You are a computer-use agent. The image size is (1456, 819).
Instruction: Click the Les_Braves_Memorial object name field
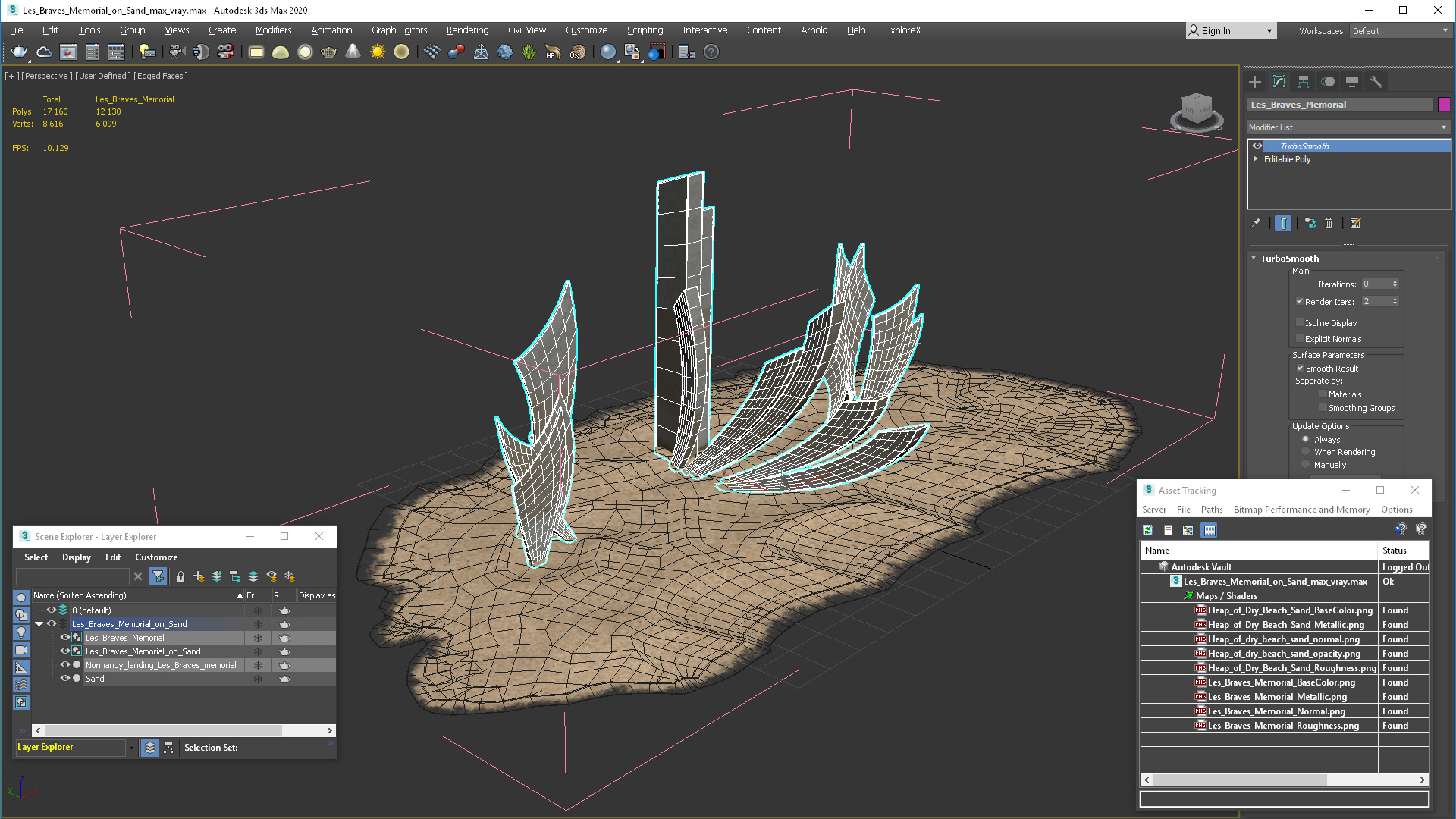[x=1340, y=105]
